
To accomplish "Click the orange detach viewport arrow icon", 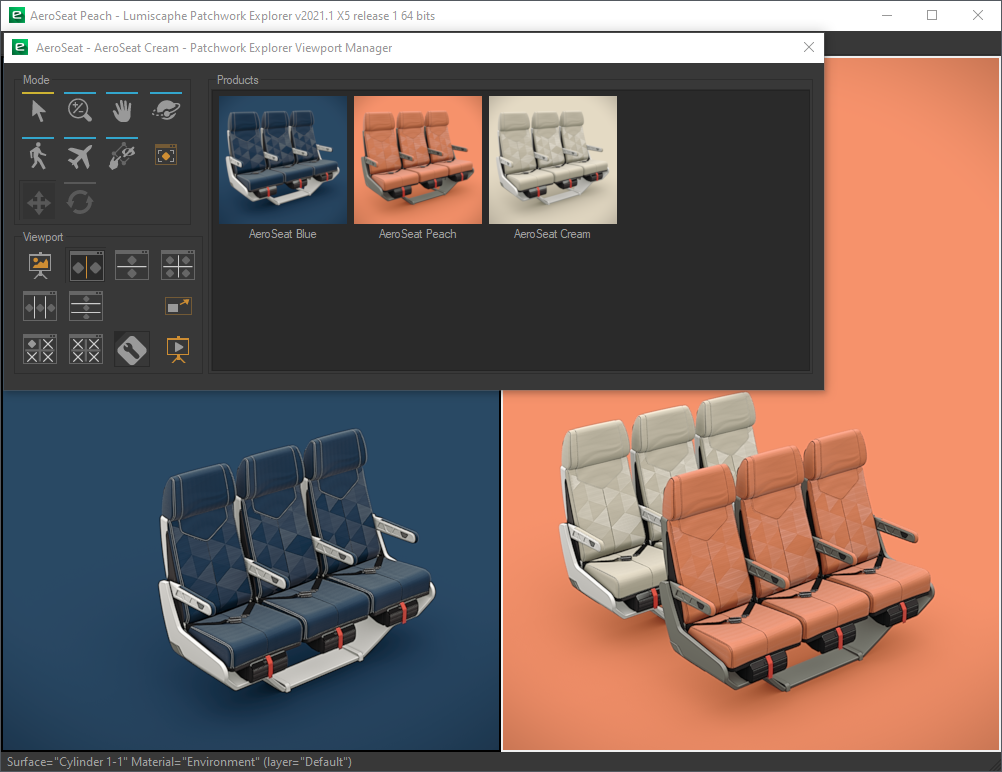I will click(x=178, y=306).
